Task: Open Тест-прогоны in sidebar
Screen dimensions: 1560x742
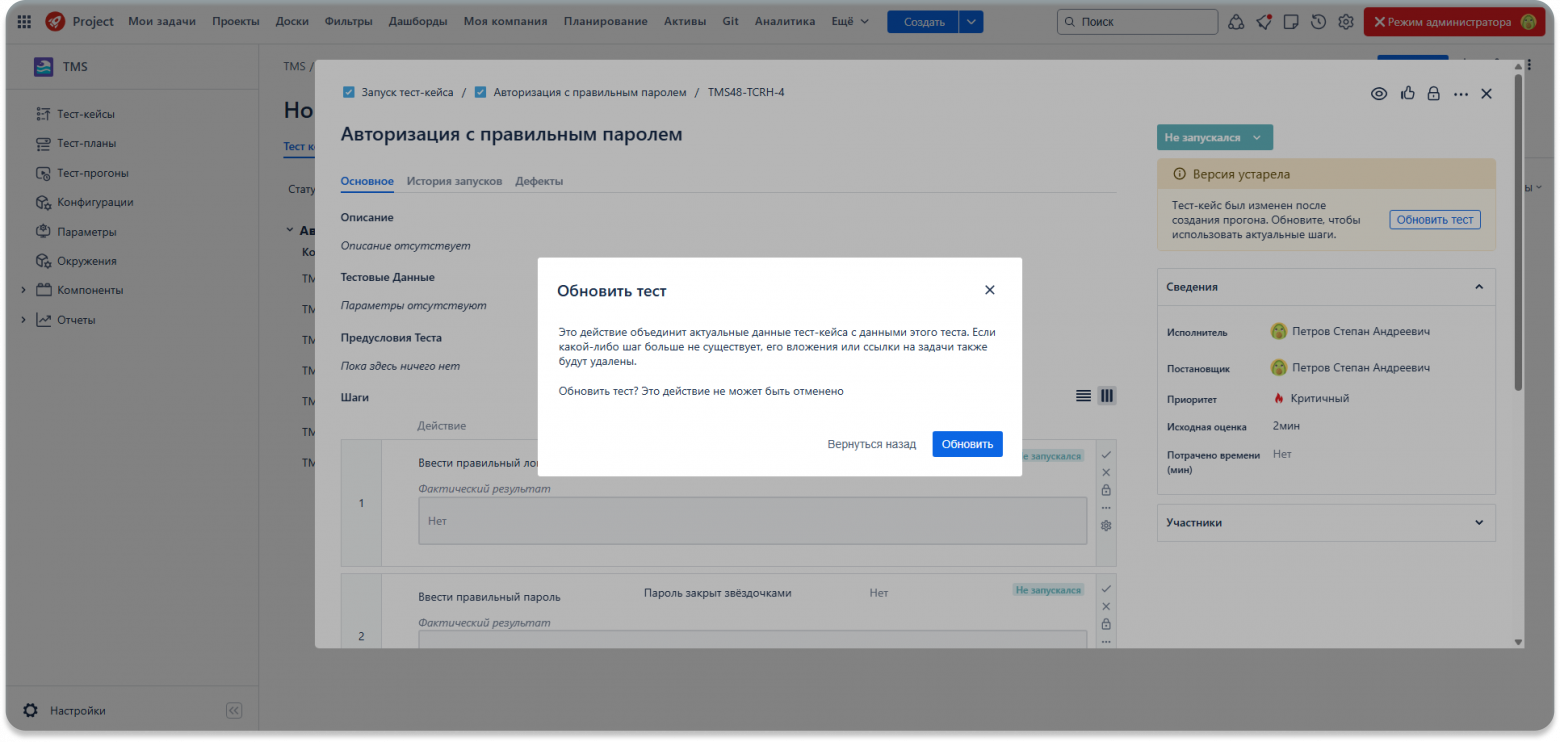Action: coord(92,172)
